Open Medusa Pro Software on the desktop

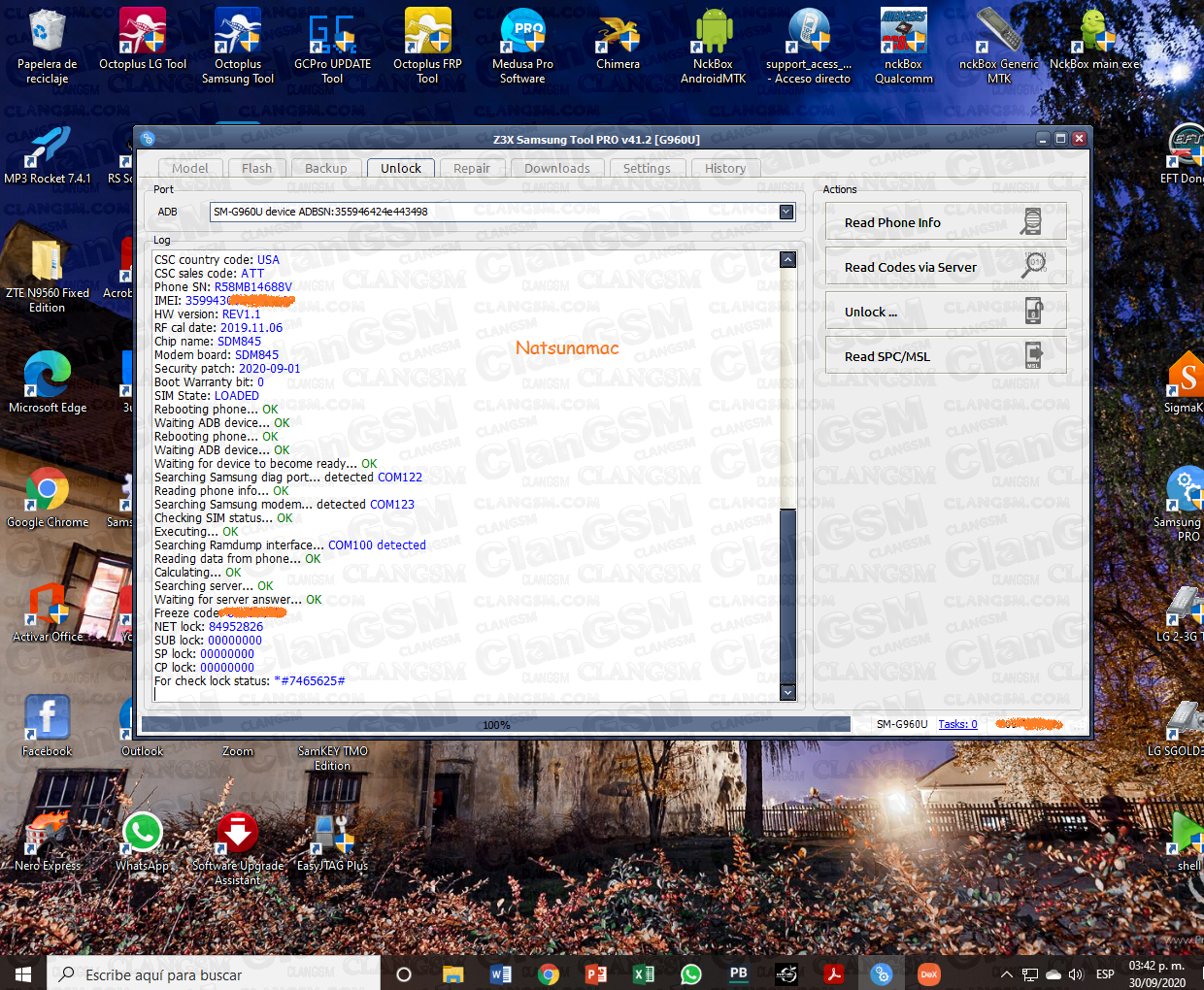click(522, 46)
